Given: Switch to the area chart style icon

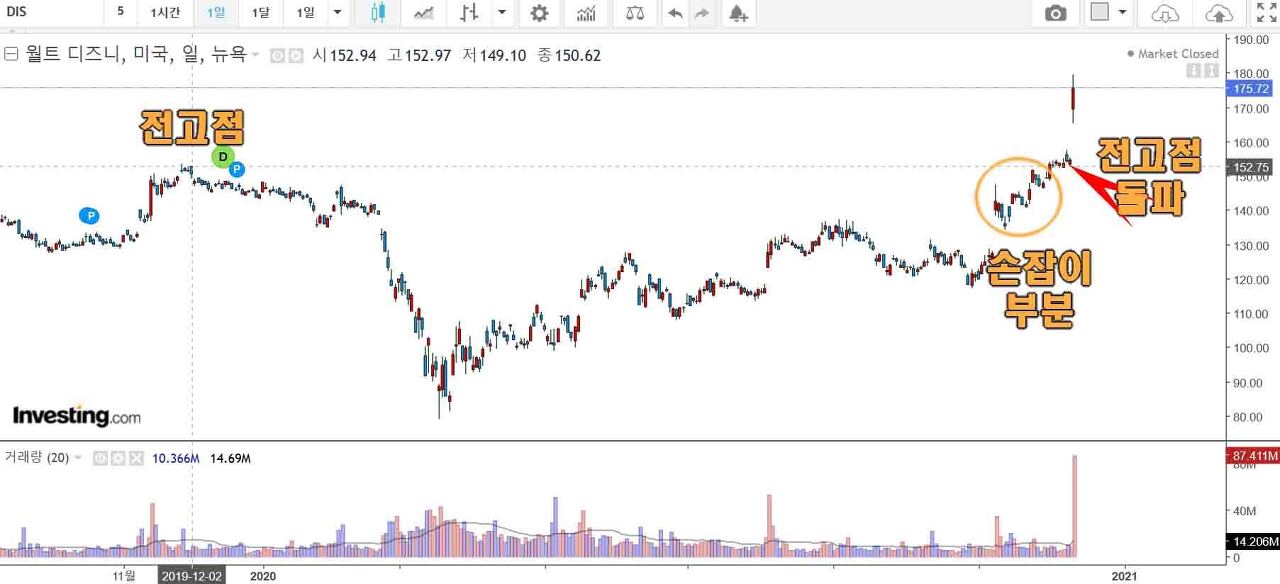Looking at the screenshot, I should click(x=424, y=12).
